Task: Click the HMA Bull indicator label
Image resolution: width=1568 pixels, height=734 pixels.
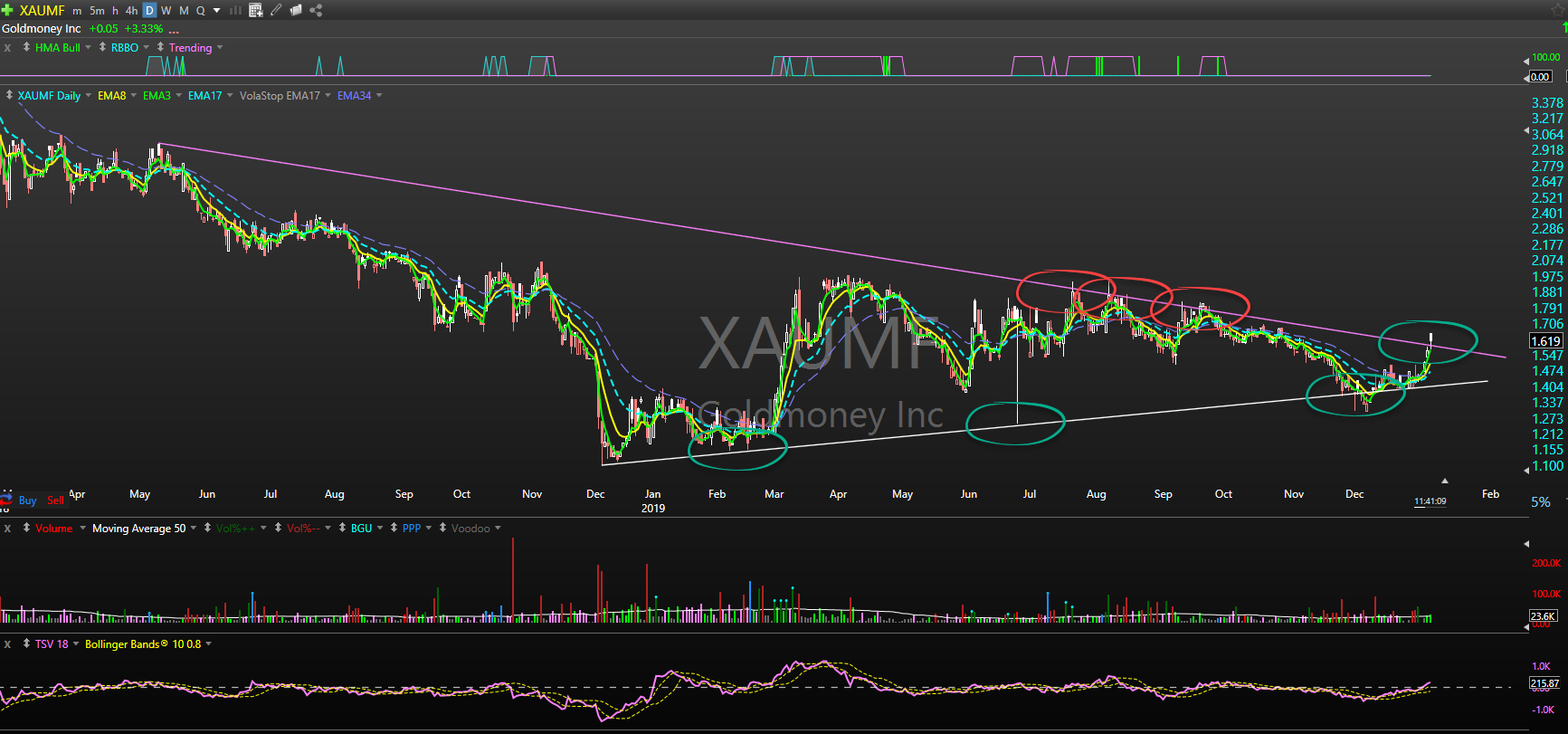Action: pyautogui.click(x=58, y=48)
